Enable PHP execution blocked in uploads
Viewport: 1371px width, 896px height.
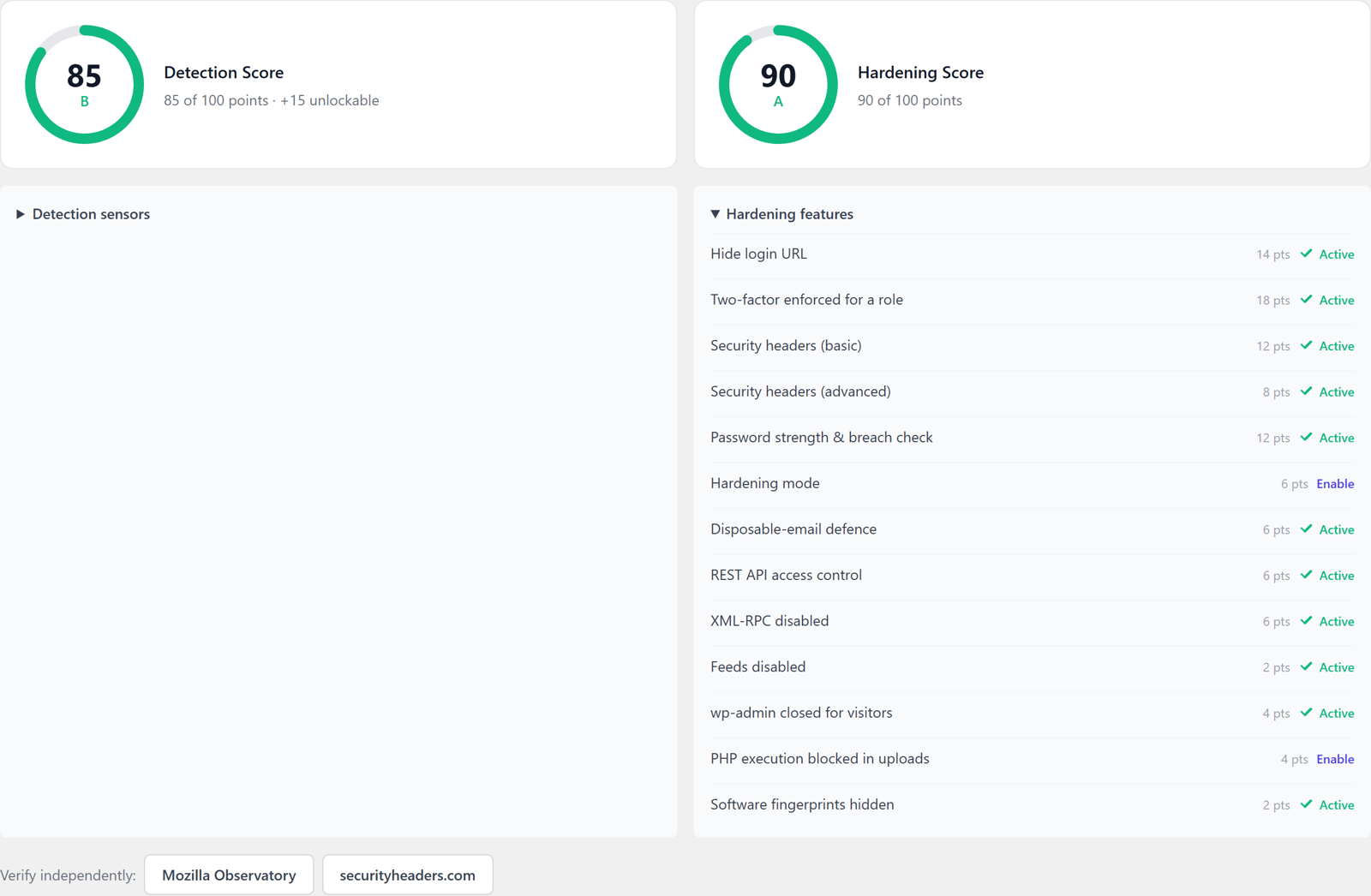click(1335, 759)
